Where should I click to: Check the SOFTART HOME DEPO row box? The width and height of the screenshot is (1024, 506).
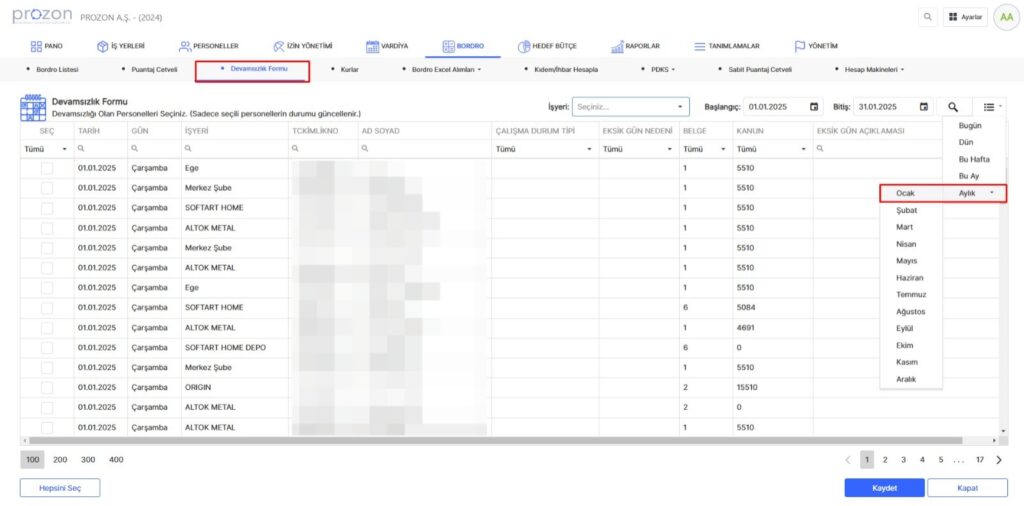[47, 347]
